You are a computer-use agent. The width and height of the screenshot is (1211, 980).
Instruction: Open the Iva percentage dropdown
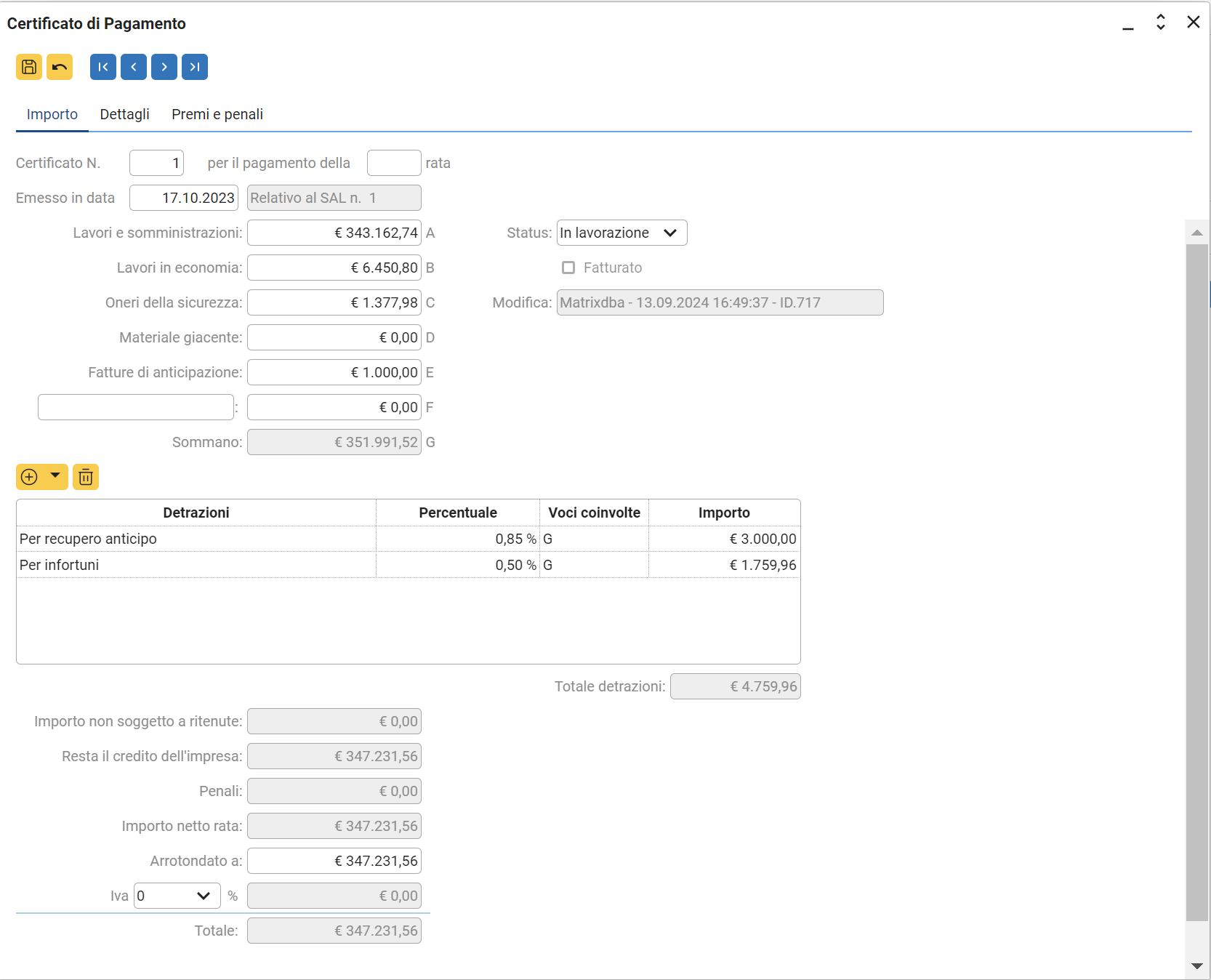pos(177,896)
